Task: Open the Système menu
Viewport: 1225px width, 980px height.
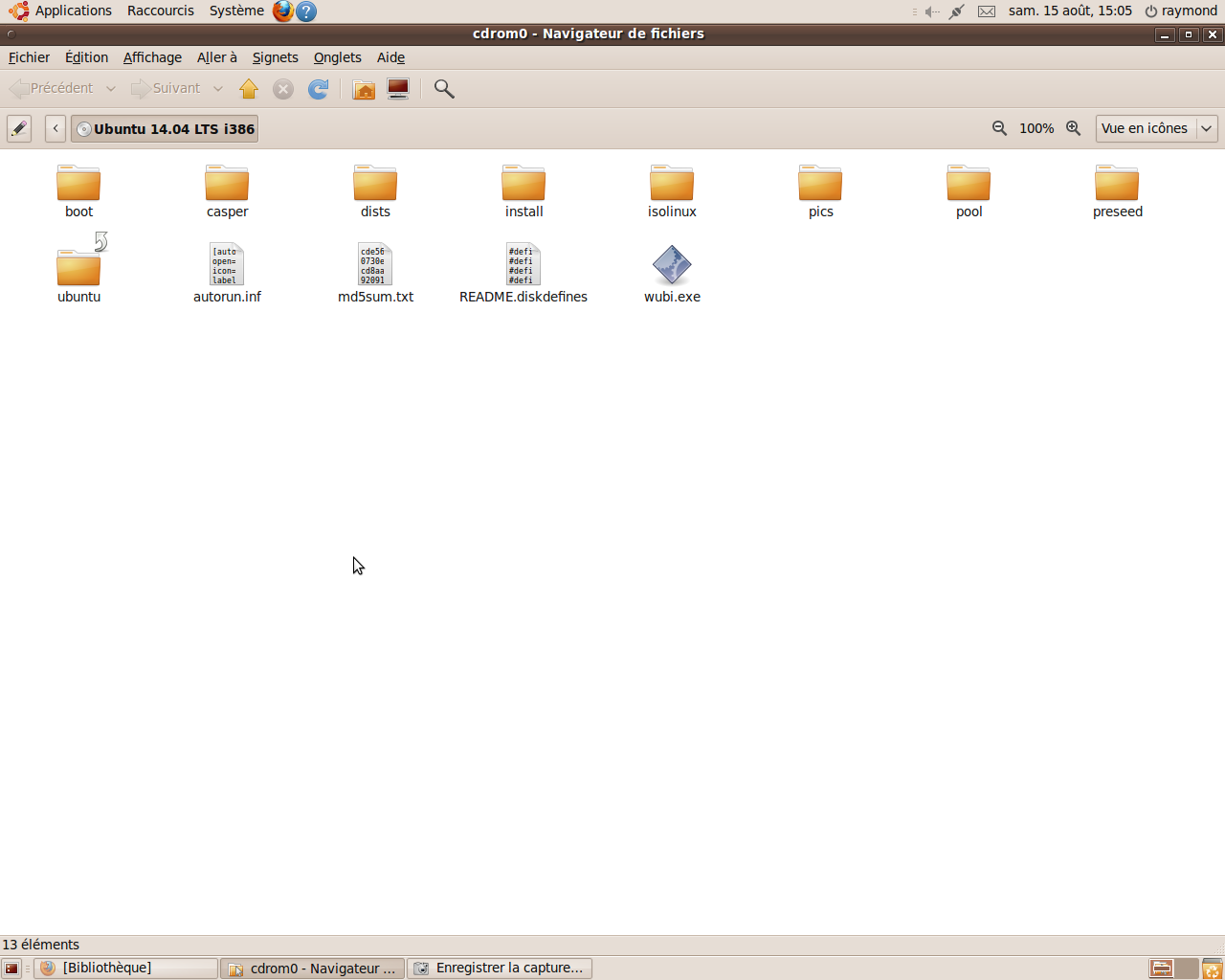Action: tap(236, 11)
